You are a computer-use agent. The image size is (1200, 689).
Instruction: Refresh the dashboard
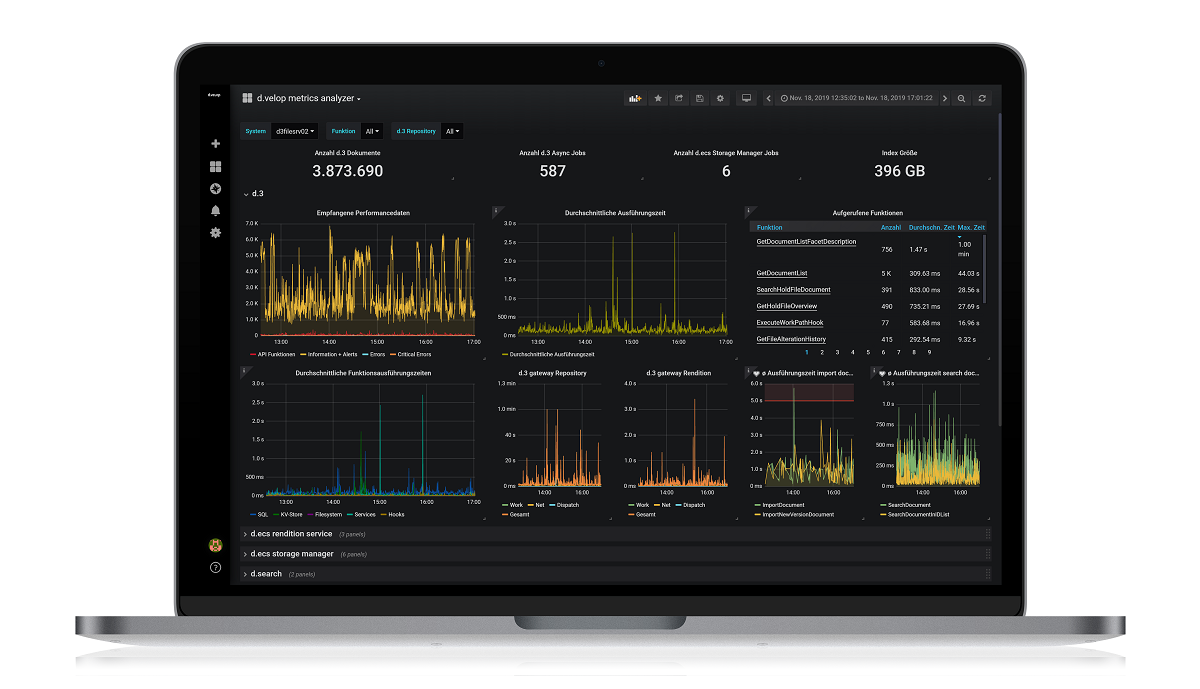coord(983,98)
